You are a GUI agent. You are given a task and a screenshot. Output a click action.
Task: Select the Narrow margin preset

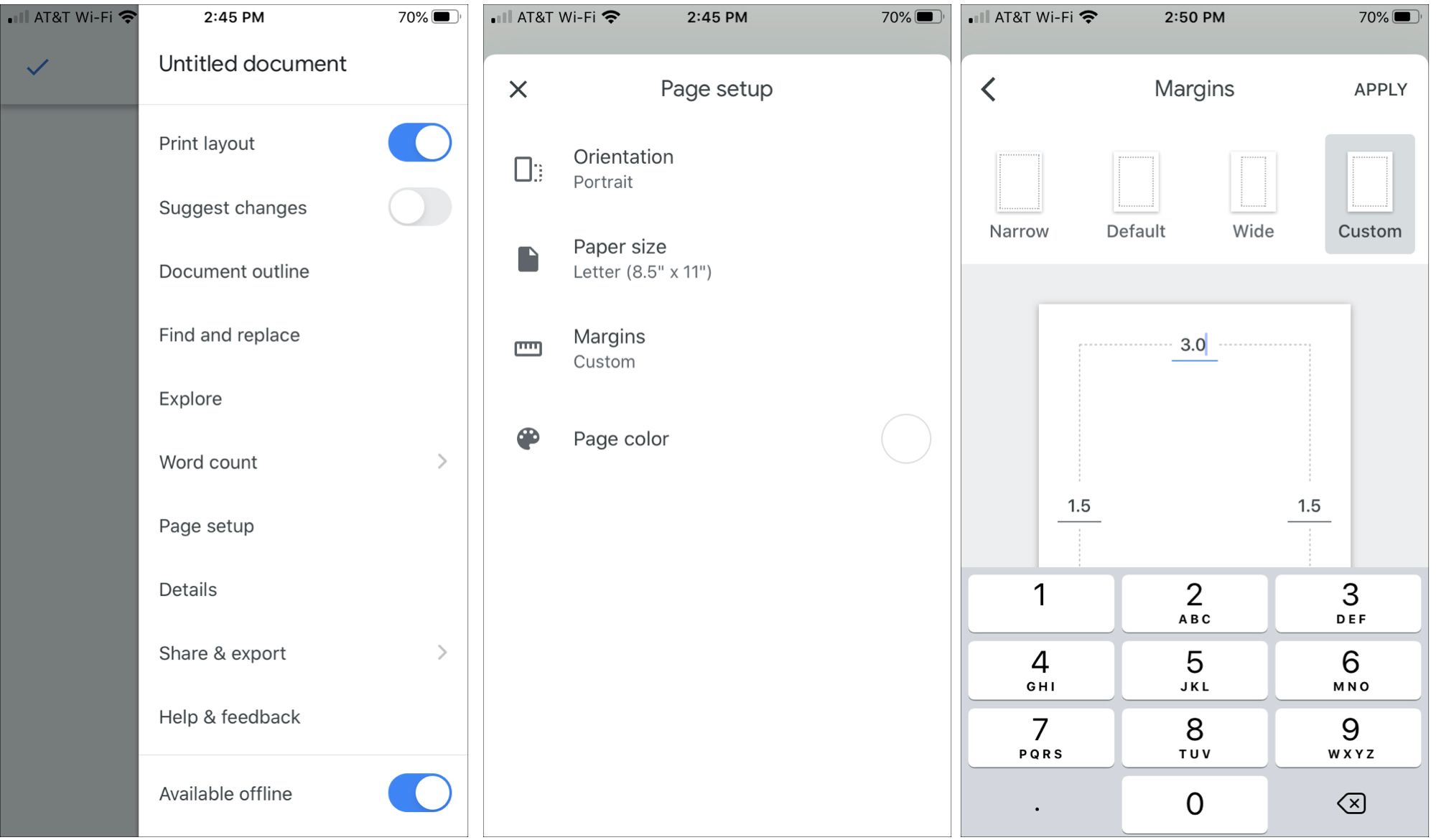[x=1019, y=193]
